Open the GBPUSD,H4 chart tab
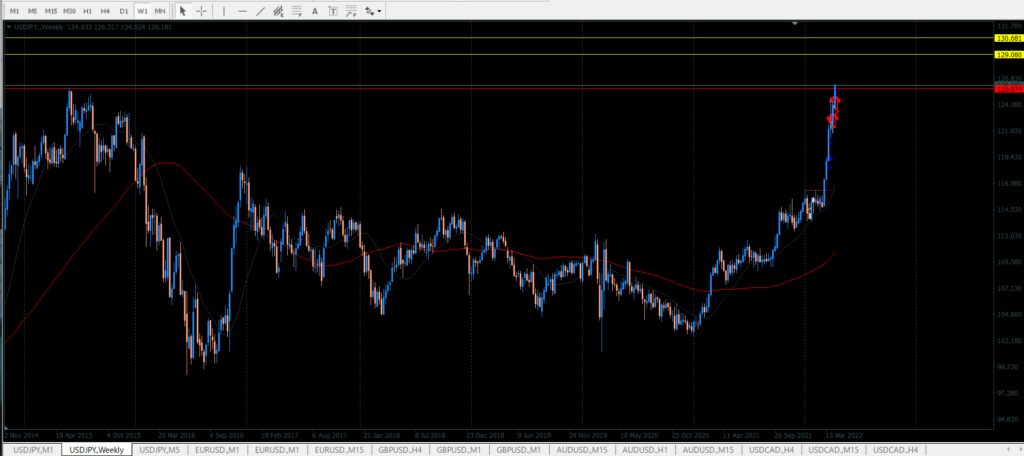 pos(400,450)
